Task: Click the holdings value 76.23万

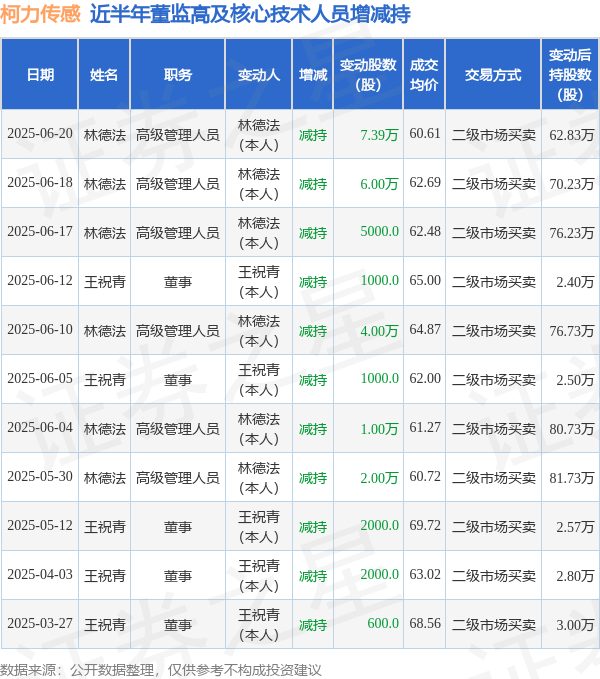Action: (x=571, y=233)
